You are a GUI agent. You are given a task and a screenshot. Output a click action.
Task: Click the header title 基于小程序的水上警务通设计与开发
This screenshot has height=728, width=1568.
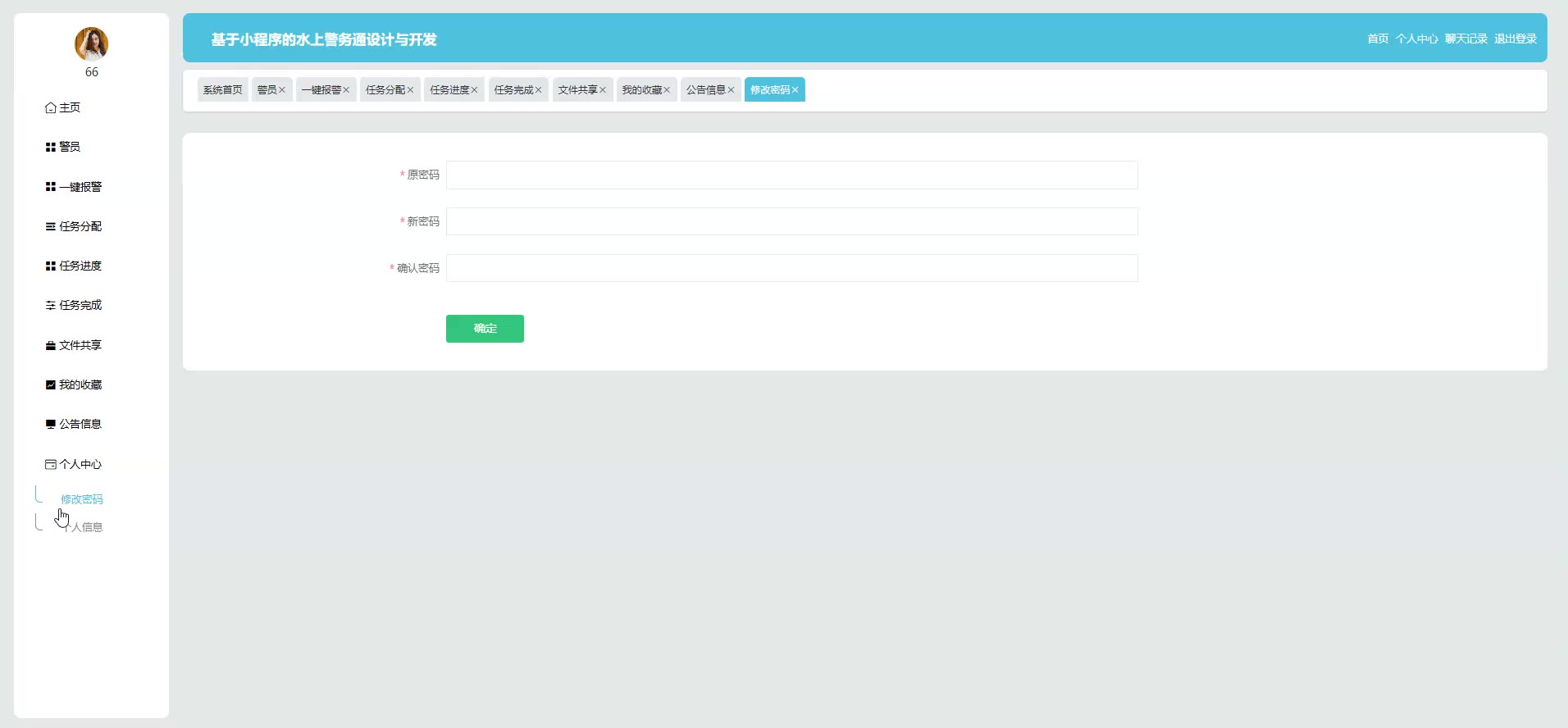coord(324,39)
